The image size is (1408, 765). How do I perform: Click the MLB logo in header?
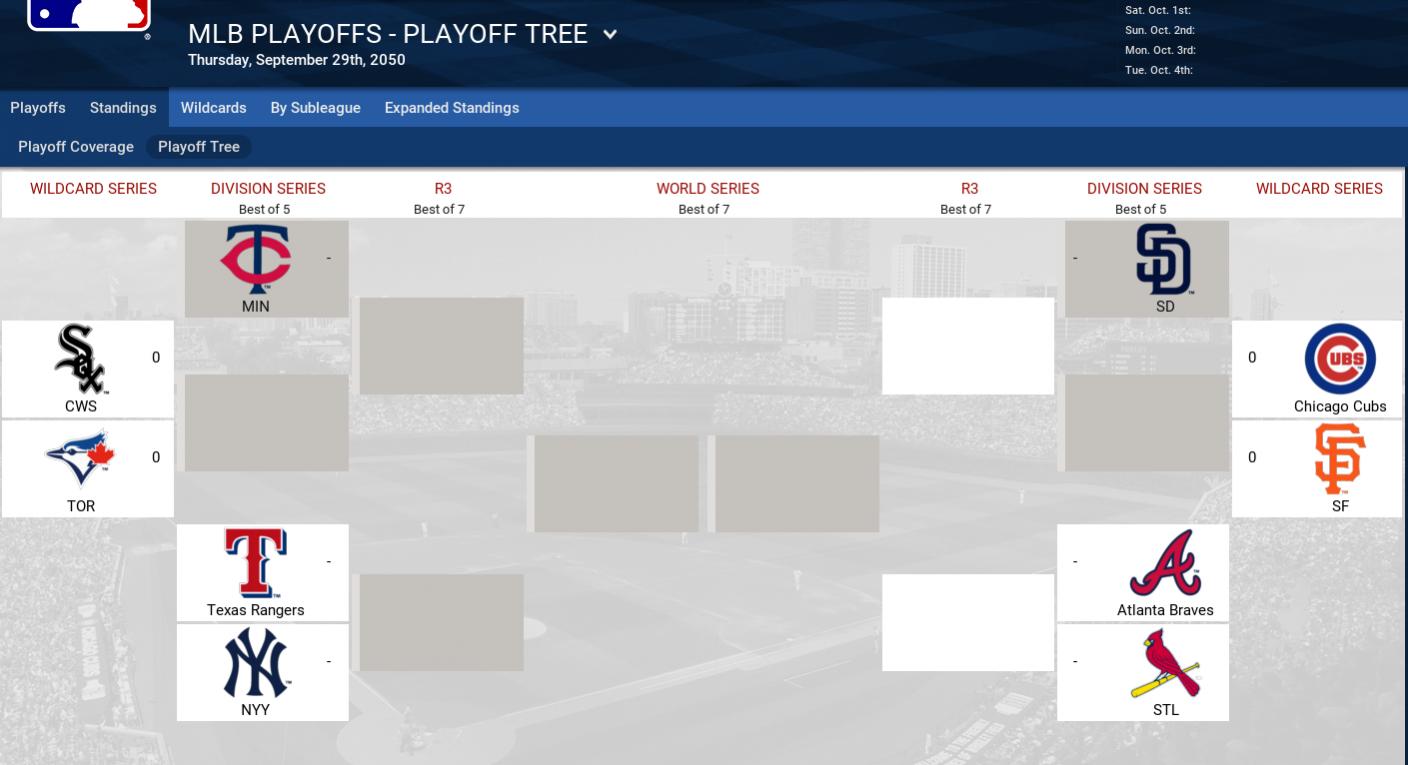(x=89, y=15)
